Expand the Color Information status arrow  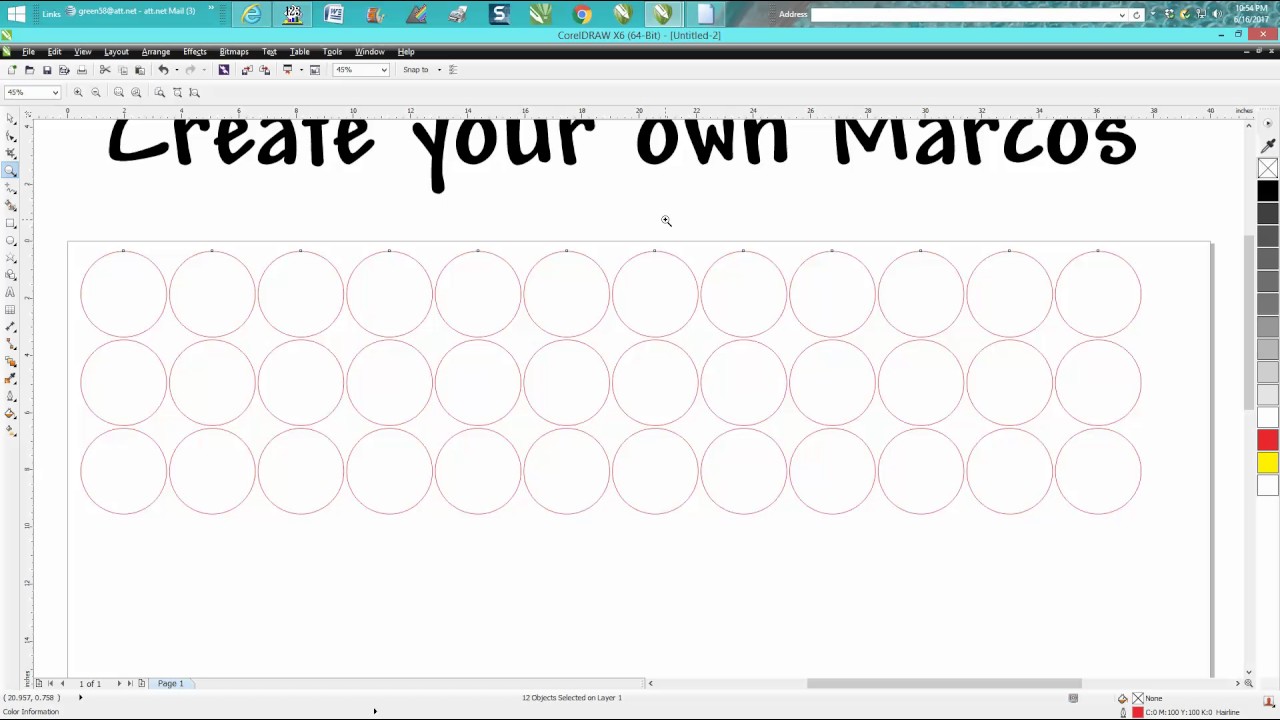pyautogui.click(x=375, y=712)
